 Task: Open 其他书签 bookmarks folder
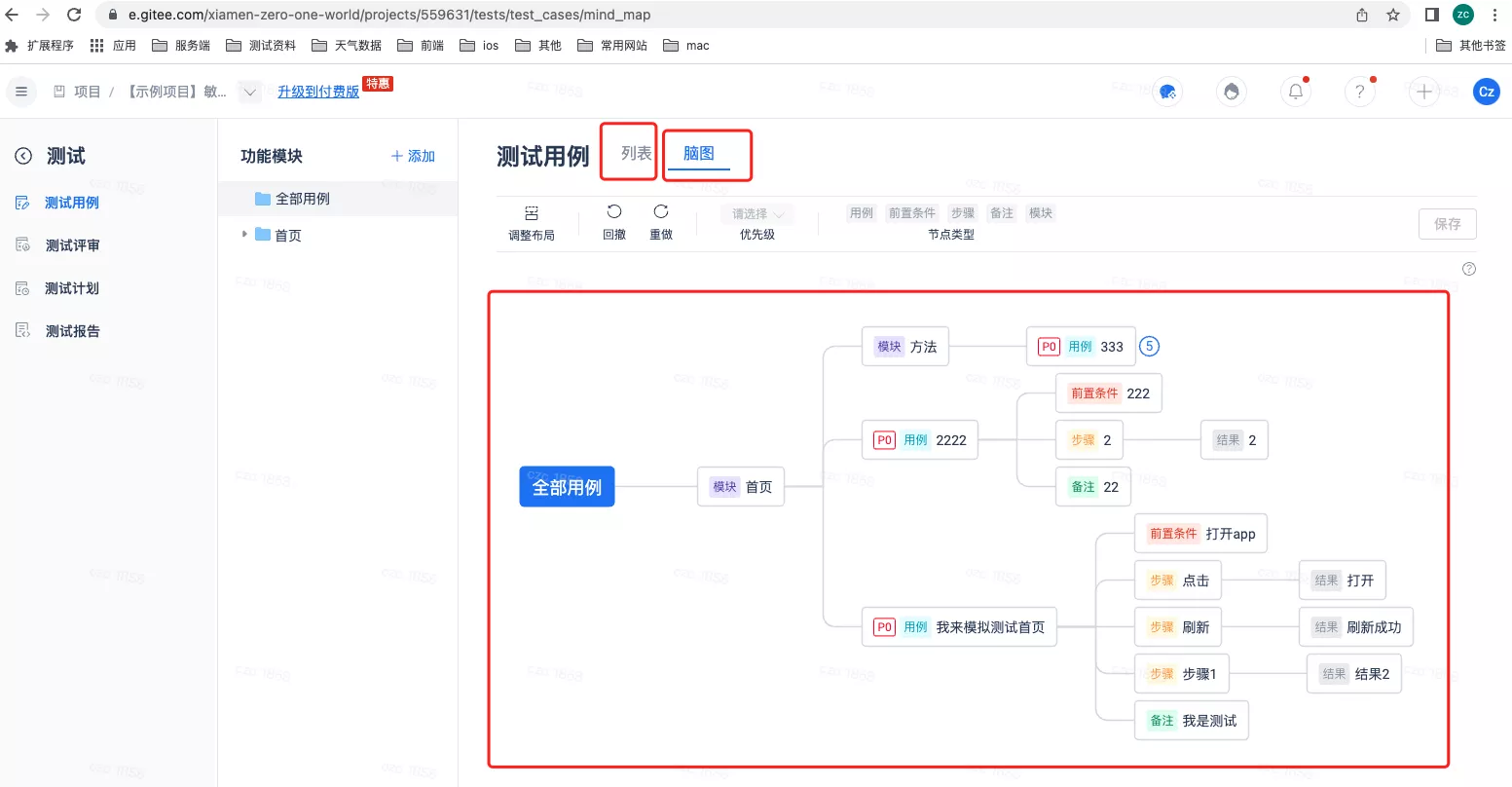pos(1471,46)
